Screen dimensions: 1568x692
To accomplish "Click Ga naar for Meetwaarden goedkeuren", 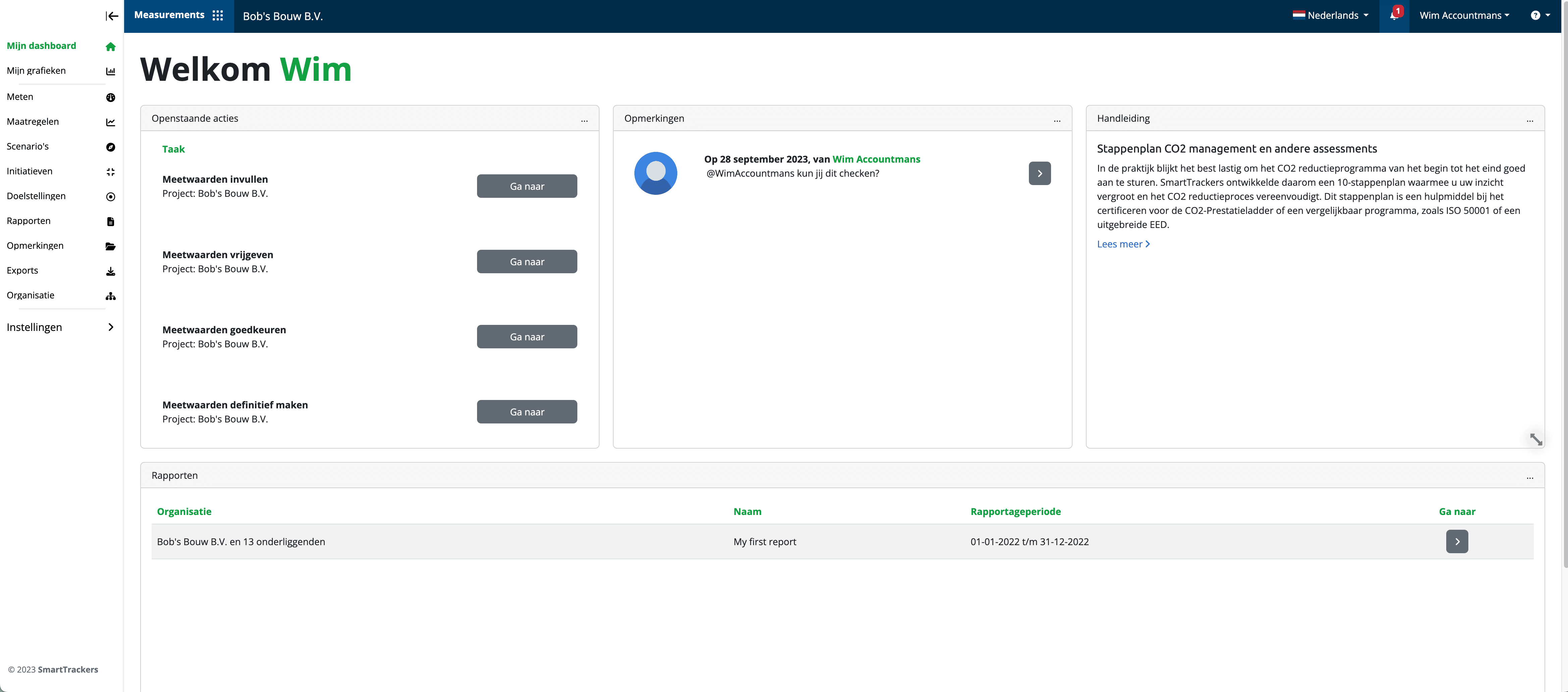I will tap(526, 336).
